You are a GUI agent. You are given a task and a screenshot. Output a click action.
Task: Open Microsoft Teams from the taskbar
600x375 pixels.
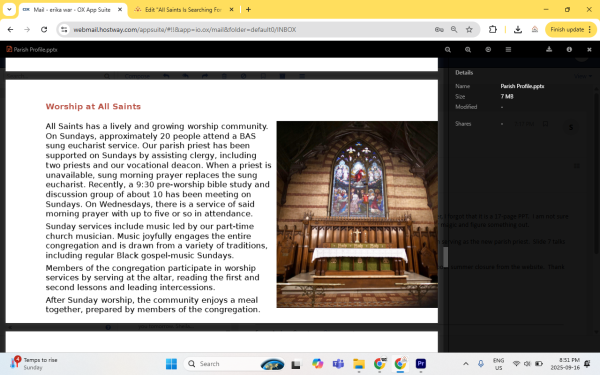[x=338, y=364]
